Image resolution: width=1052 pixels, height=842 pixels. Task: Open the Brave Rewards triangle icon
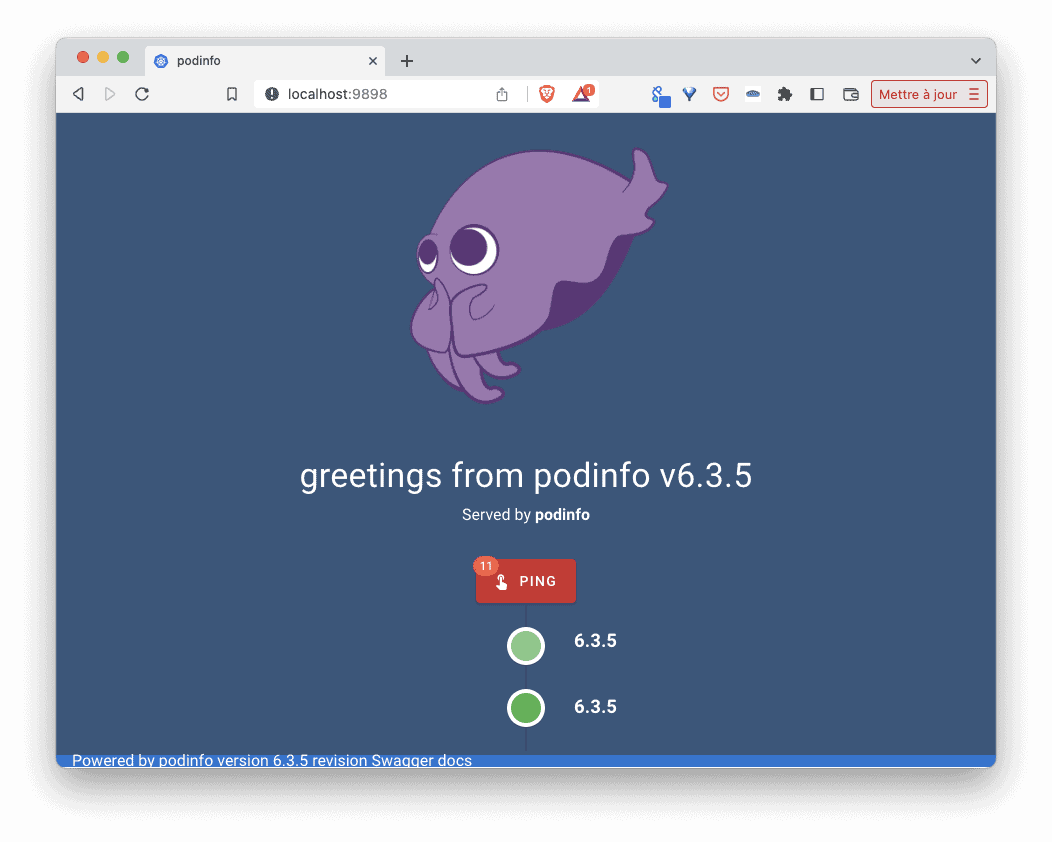(x=582, y=94)
